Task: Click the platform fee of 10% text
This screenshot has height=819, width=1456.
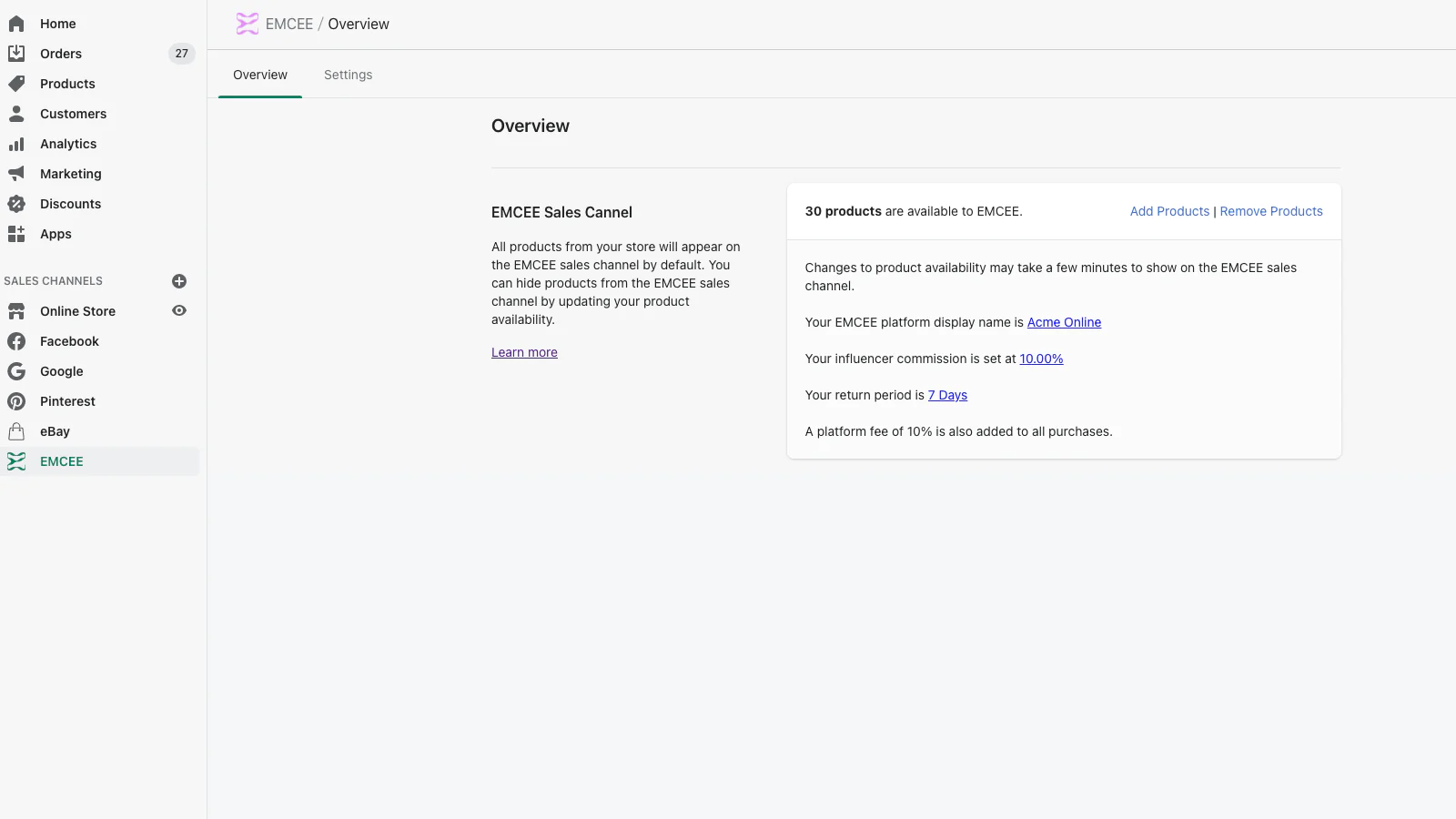Action: [958, 431]
